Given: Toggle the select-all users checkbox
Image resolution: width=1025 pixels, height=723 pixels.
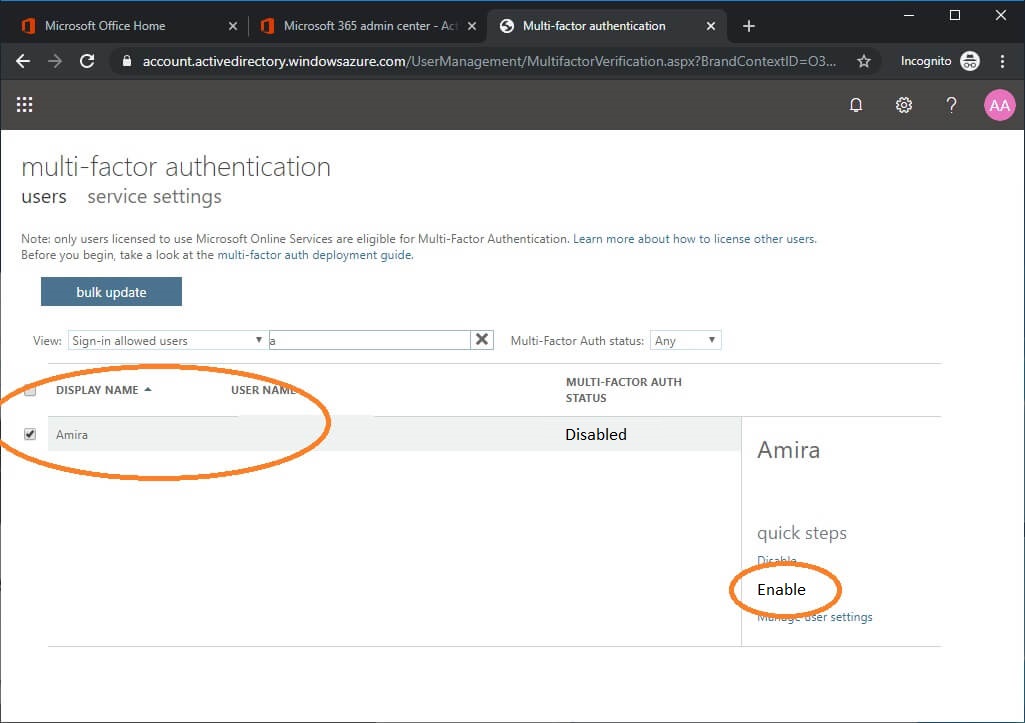Looking at the screenshot, I should 30,391.
